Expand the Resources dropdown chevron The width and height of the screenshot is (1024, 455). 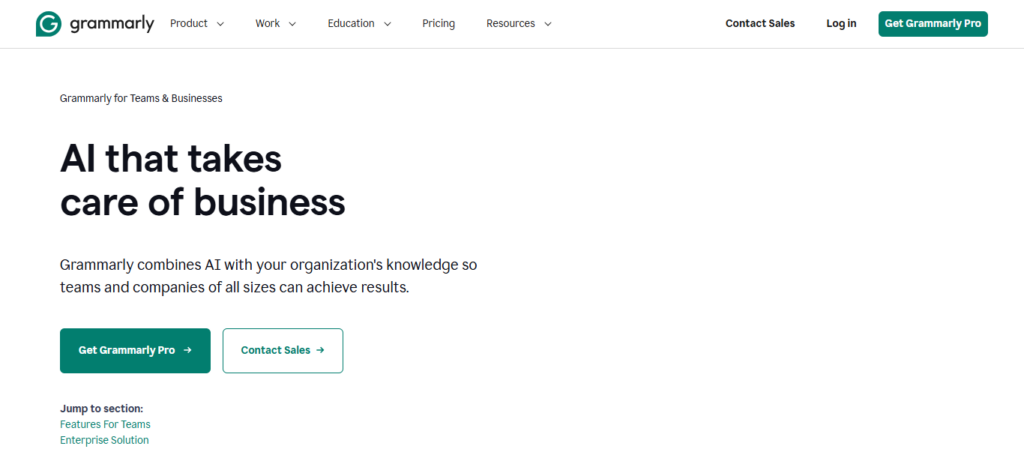[547, 24]
